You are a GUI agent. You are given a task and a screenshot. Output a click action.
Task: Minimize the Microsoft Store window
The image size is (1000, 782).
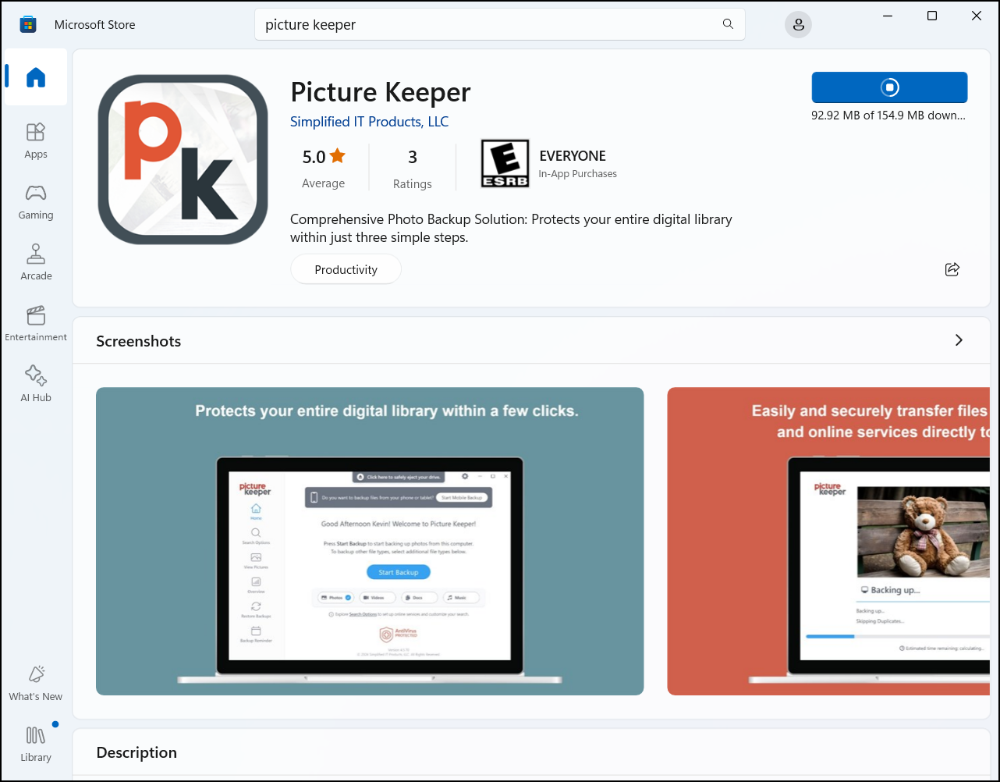(x=887, y=16)
